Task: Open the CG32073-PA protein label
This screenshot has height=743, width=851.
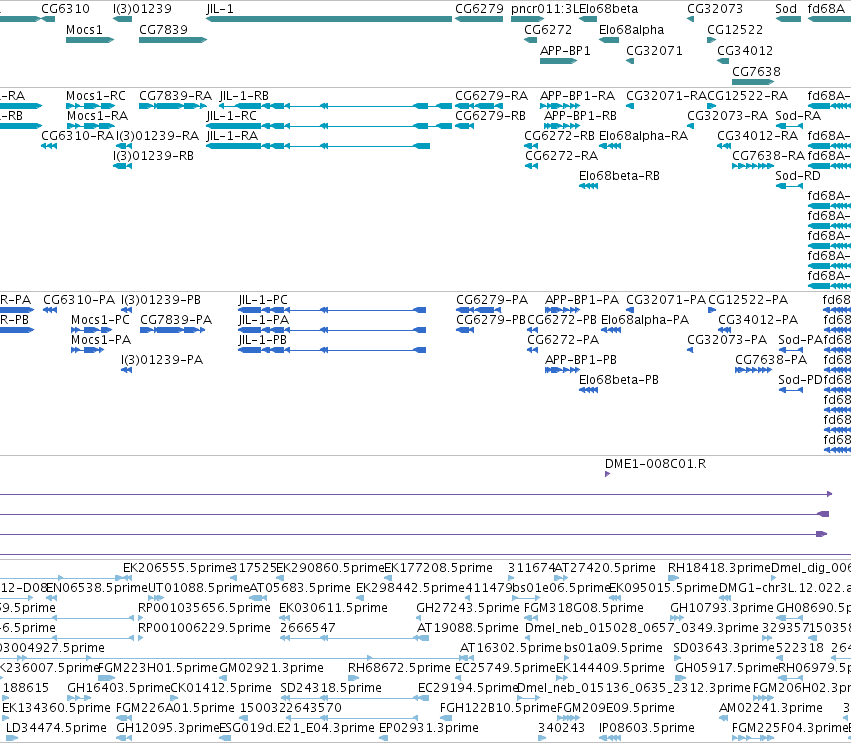Action: point(727,340)
